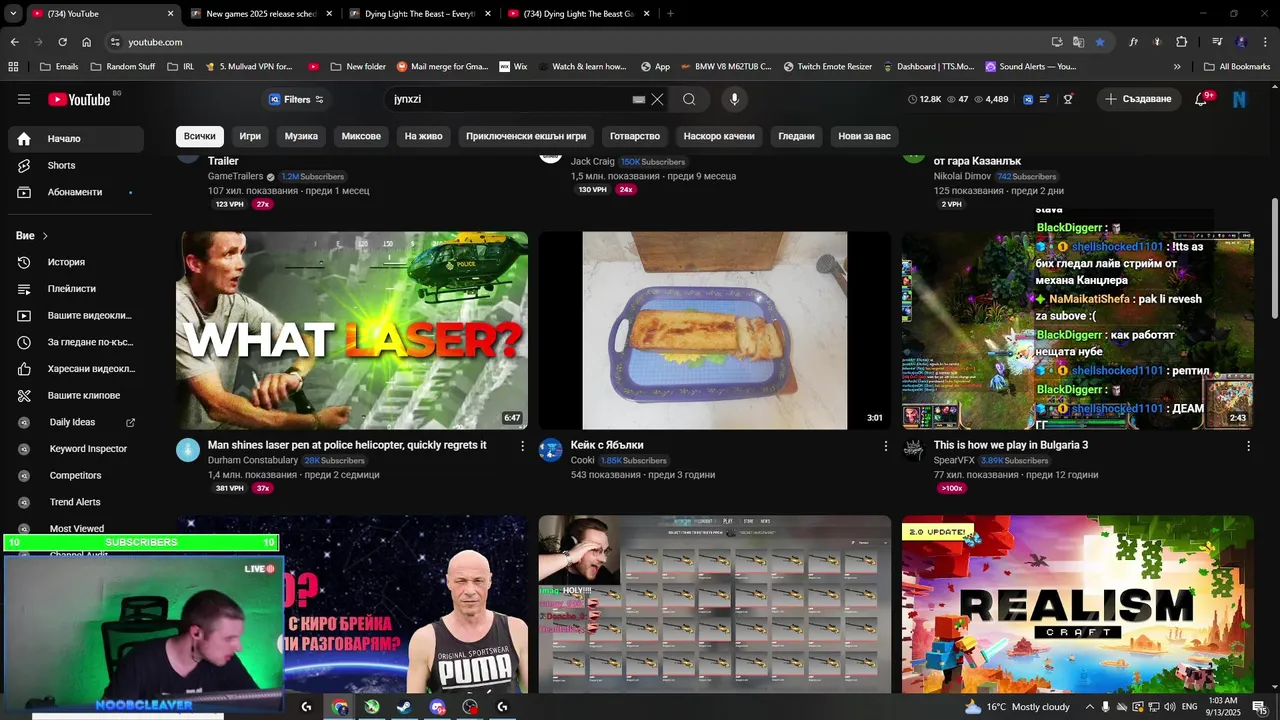Open the list icon beside the trophy
Screen dimensions: 1280x720
[1045, 99]
